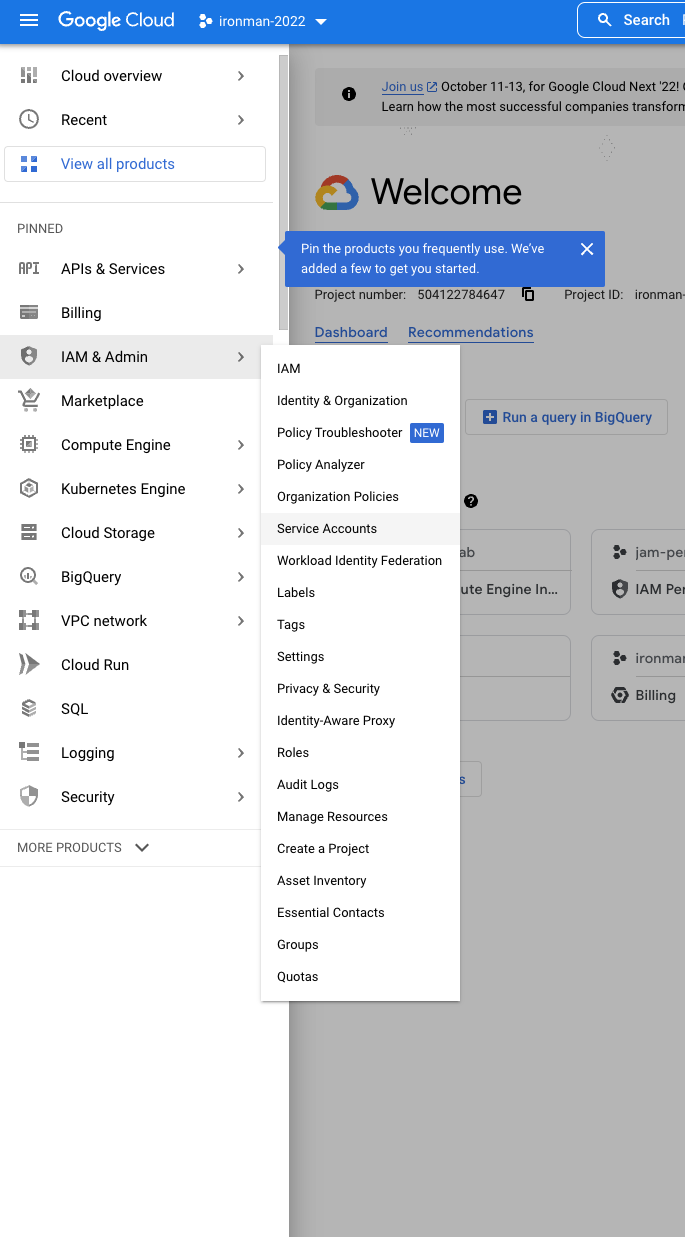Expand the Cloud overview submenu arrow
Screen dimensions: 685x1237
coord(241,76)
